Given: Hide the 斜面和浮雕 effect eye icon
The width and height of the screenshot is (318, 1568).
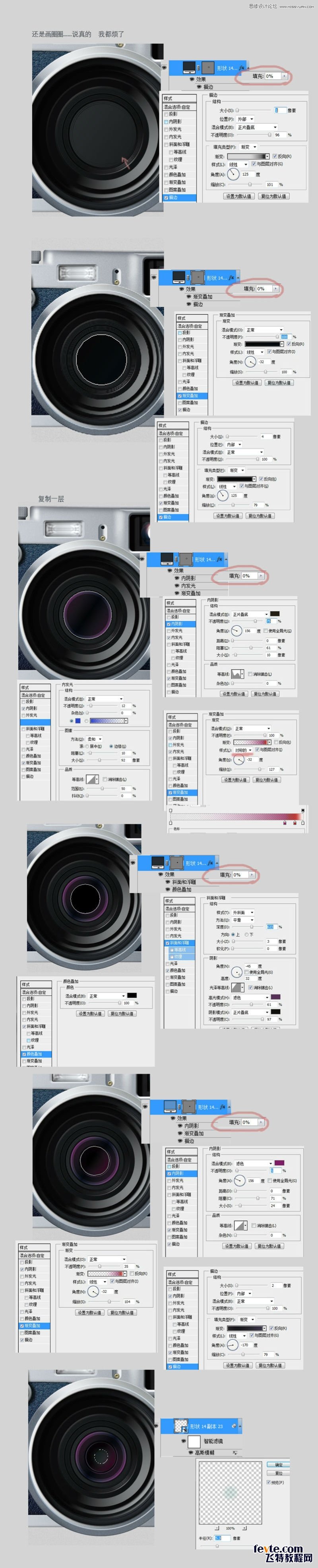Looking at the screenshot, I should point(167,882).
